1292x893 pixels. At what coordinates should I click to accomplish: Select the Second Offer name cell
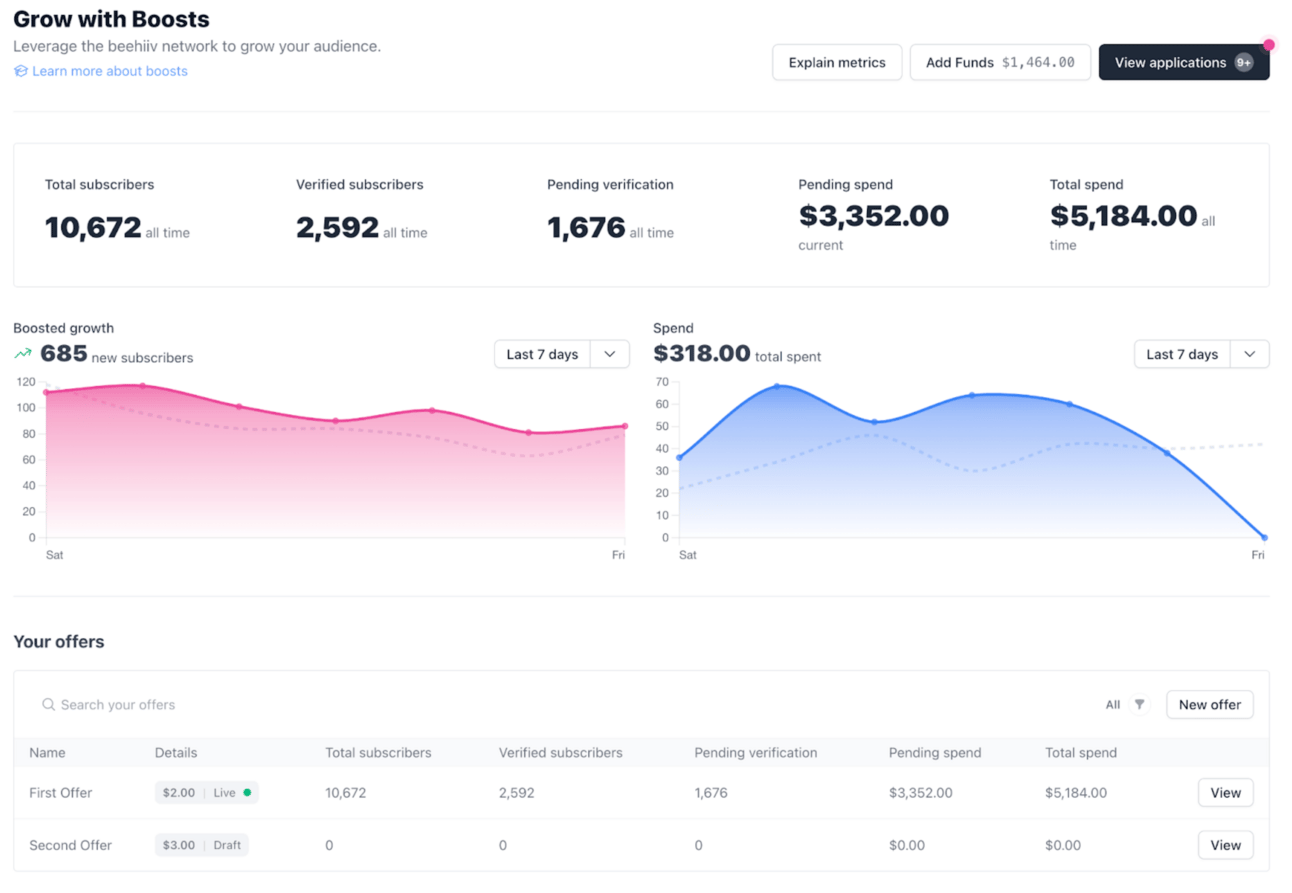(x=70, y=845)
